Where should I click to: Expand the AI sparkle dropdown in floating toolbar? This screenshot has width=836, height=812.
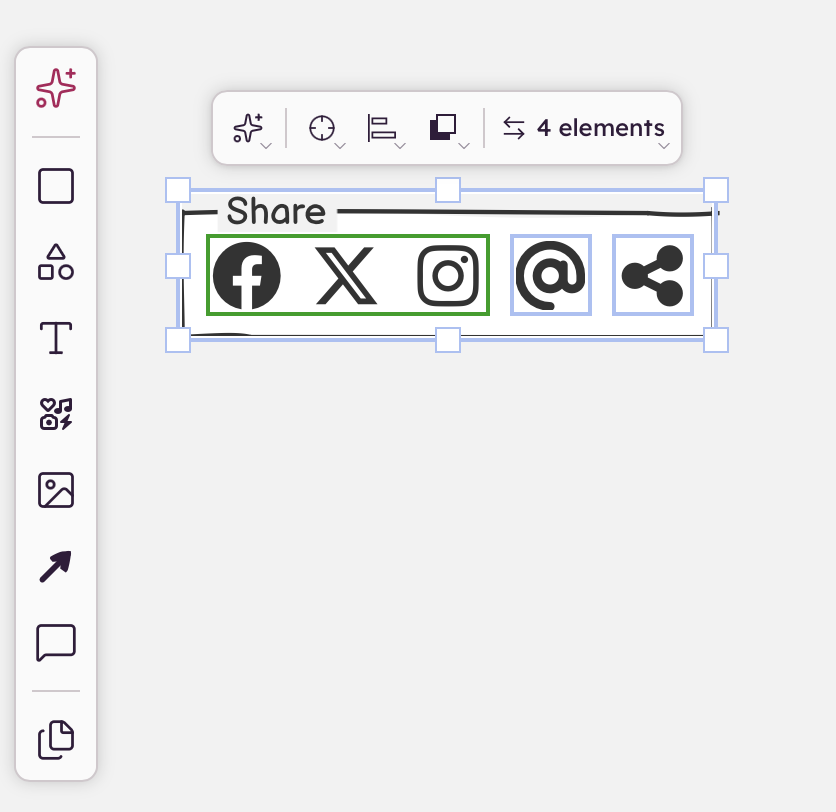tap(252, 128)
